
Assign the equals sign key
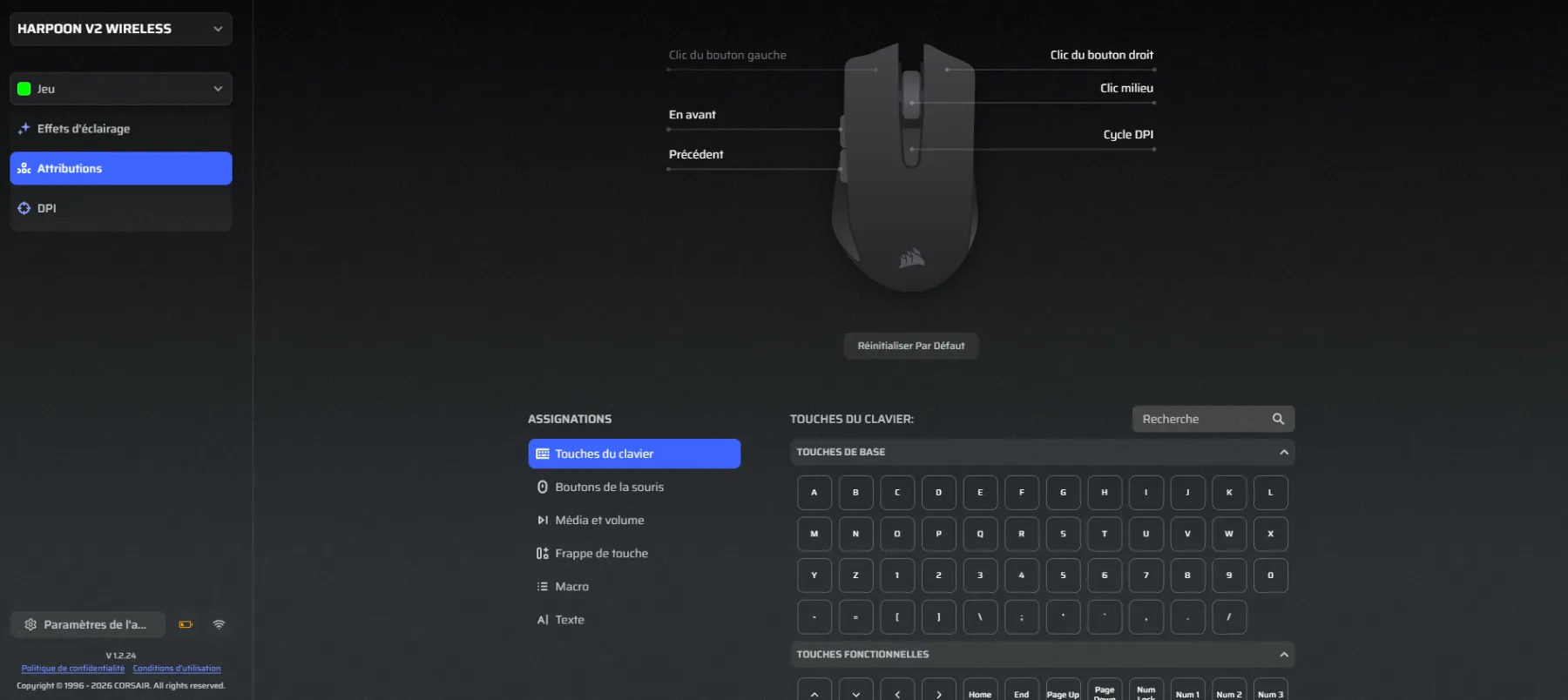pos(855,617)
